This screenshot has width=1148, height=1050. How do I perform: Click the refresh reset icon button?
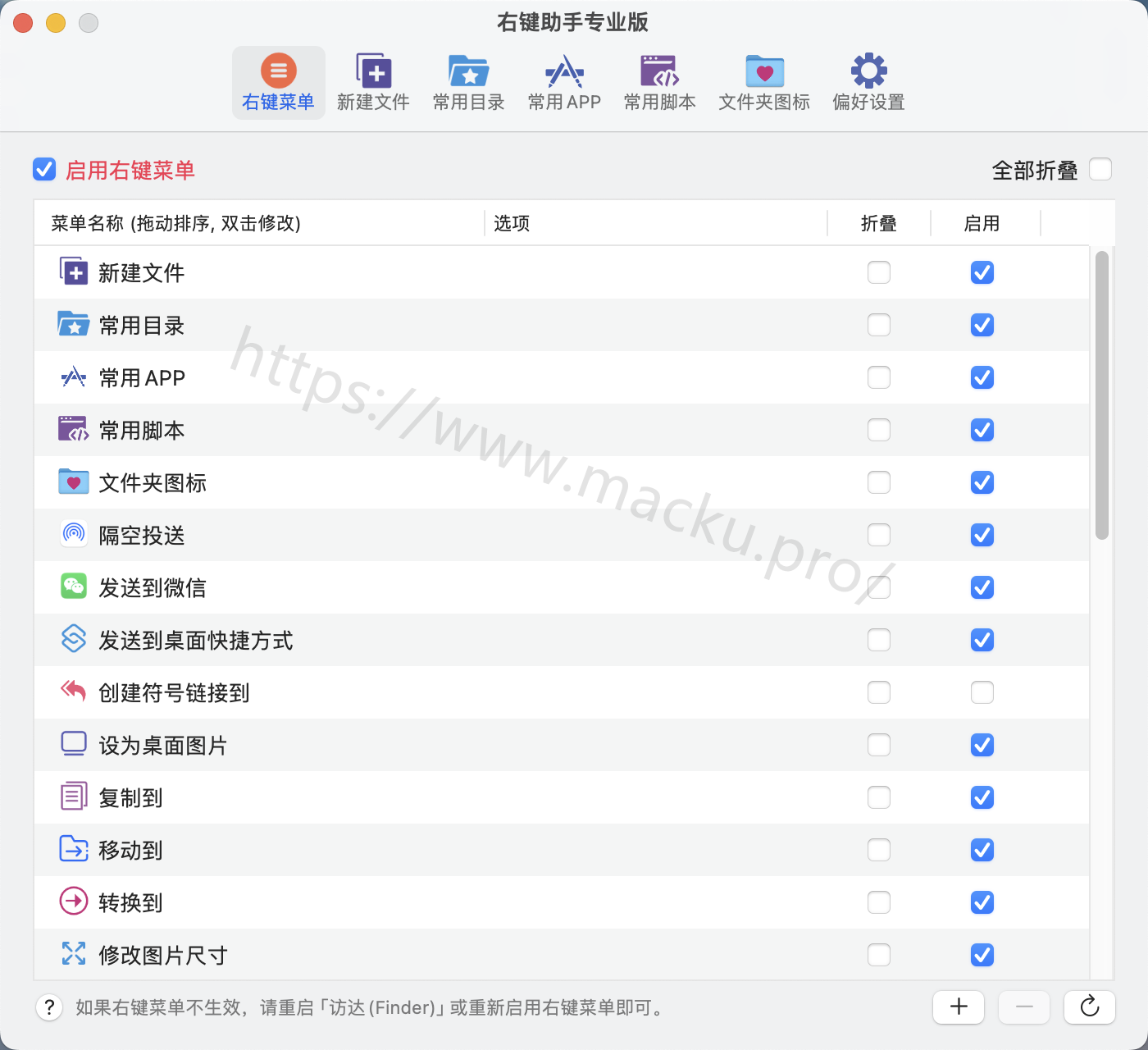[x=1089, y=1007]
